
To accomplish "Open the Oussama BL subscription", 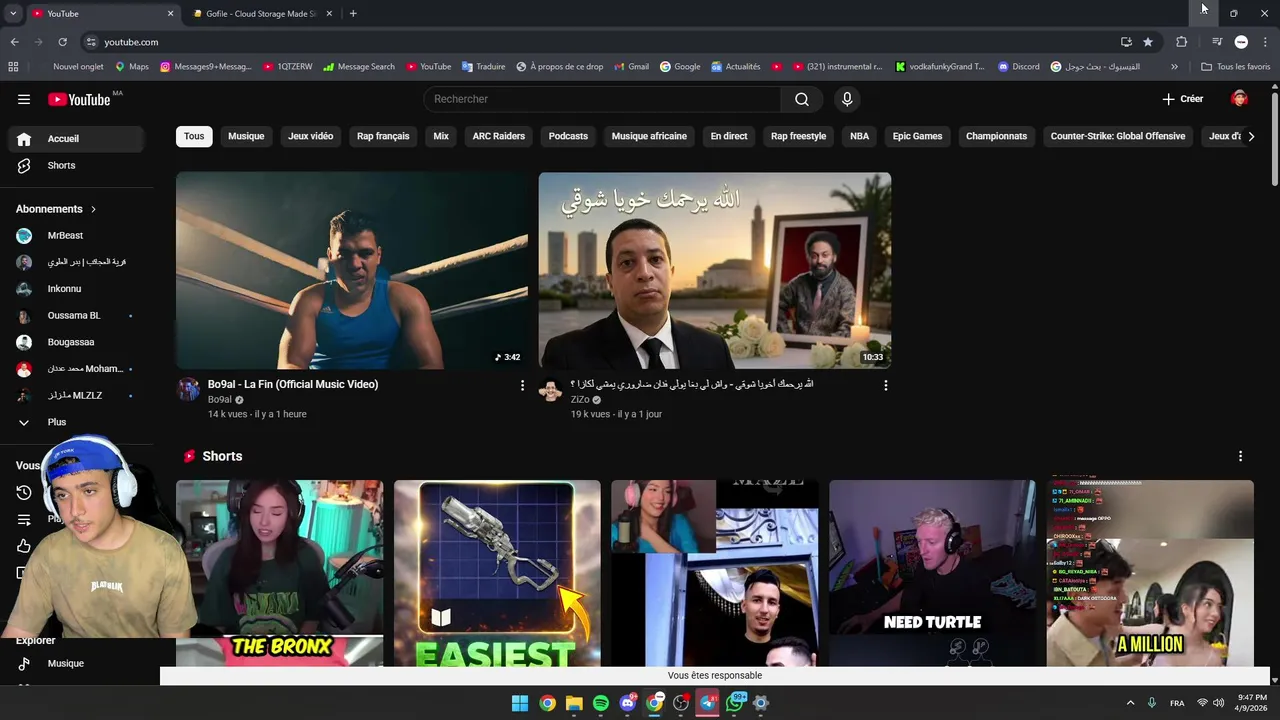I will [74, 316].
